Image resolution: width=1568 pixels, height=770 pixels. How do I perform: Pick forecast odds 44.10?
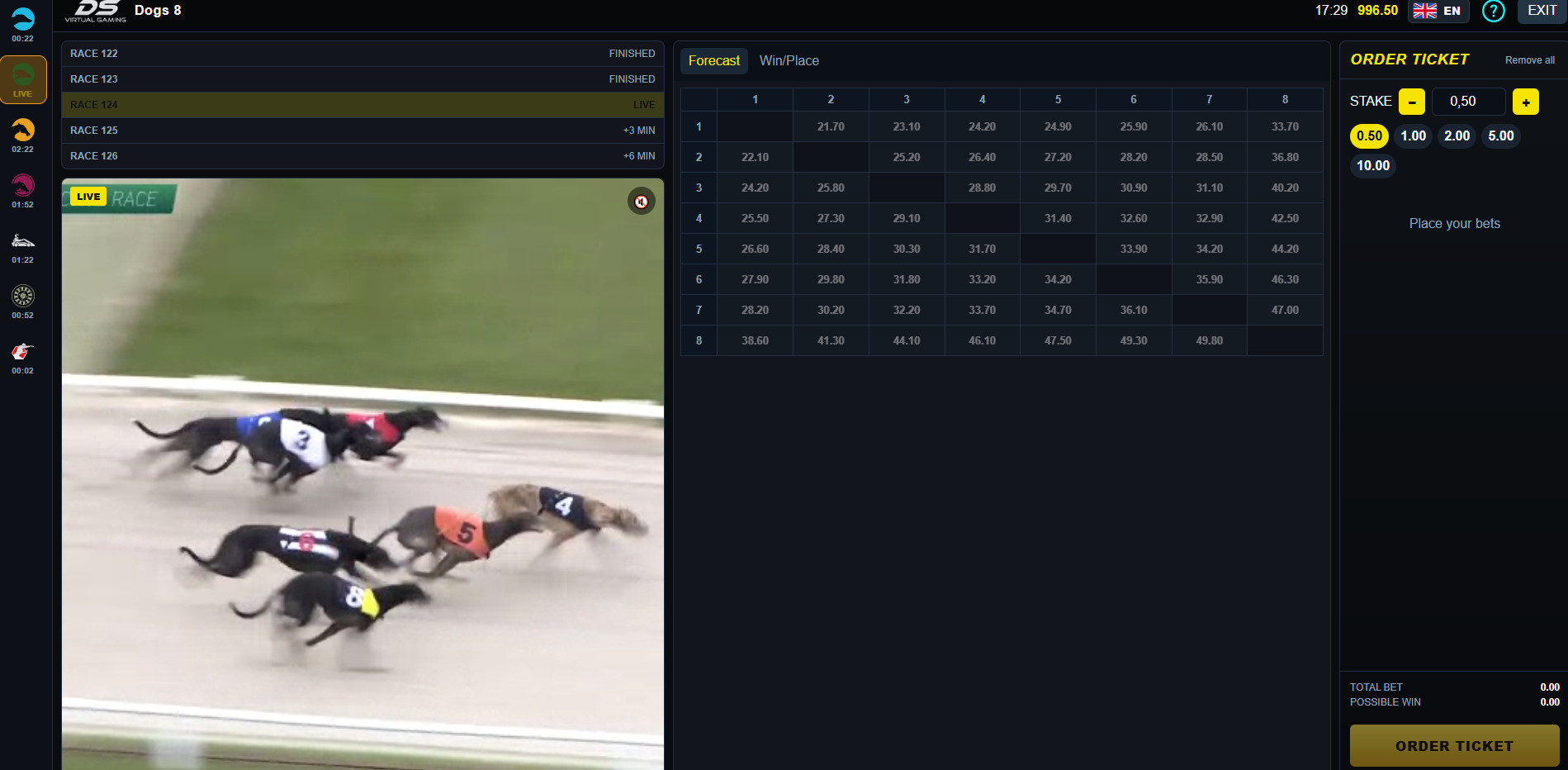[x=907, y=341]
